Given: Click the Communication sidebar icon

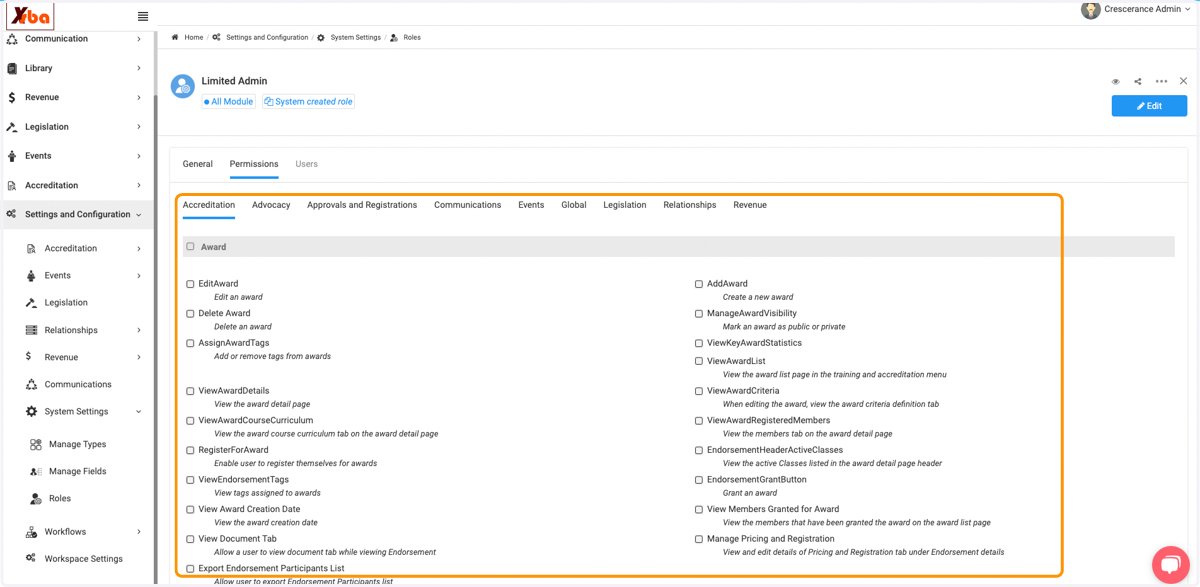Looking at the screenshot, I should pos(12,39).
